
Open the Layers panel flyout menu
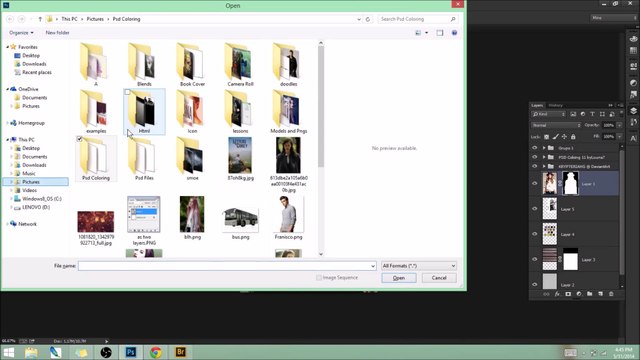coord(620,105)
